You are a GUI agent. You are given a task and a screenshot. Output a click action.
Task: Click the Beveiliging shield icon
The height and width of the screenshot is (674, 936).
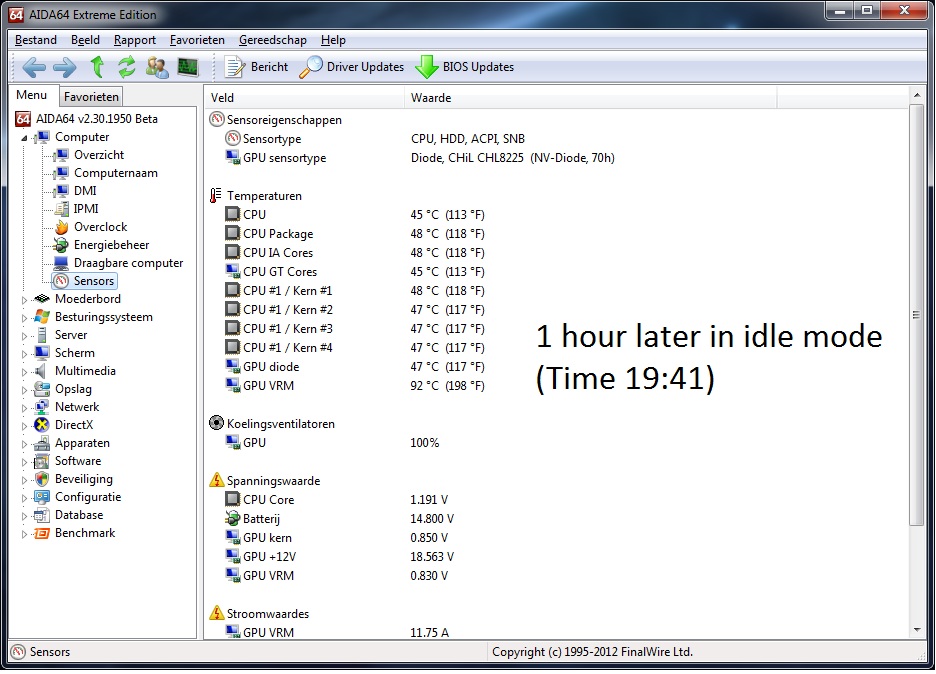(42, 479)
